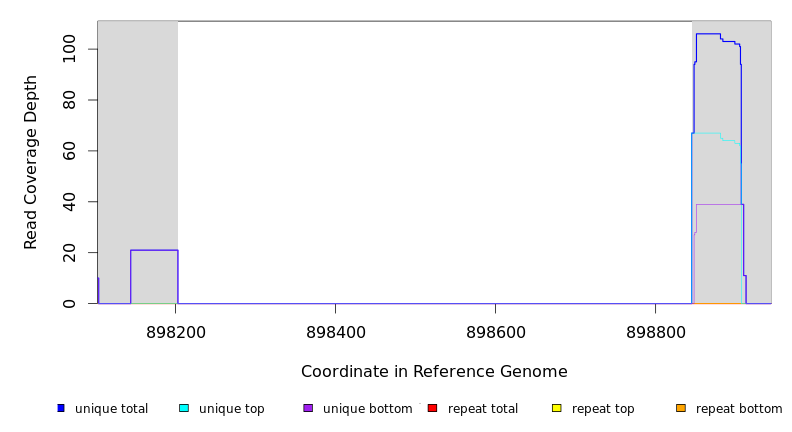This screenshot has width=792, height=432.
Task: Click the yellow repeat top legend swatch
Action: pyautogui.click(x=556, y=408)
